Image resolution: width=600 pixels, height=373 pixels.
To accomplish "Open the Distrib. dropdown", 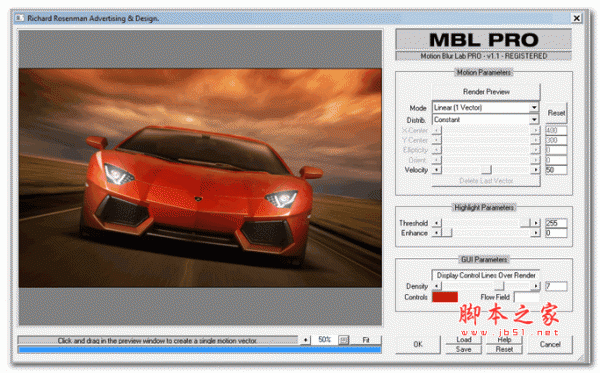I will click(534, 120).
